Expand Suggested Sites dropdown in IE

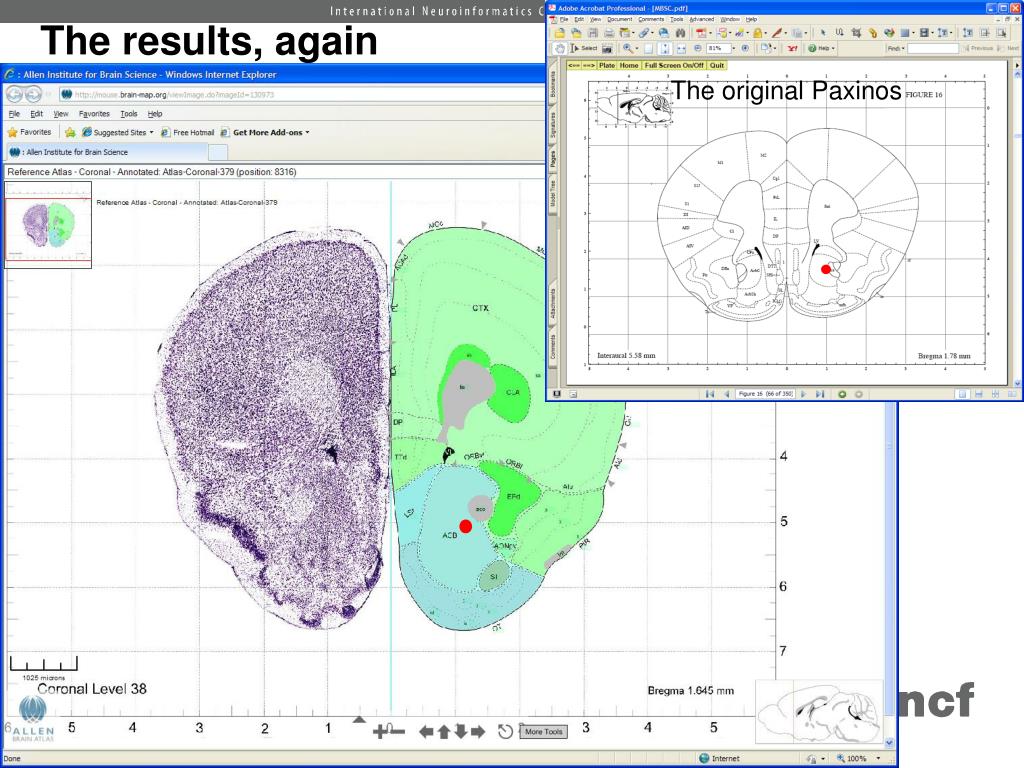point(152,132)
